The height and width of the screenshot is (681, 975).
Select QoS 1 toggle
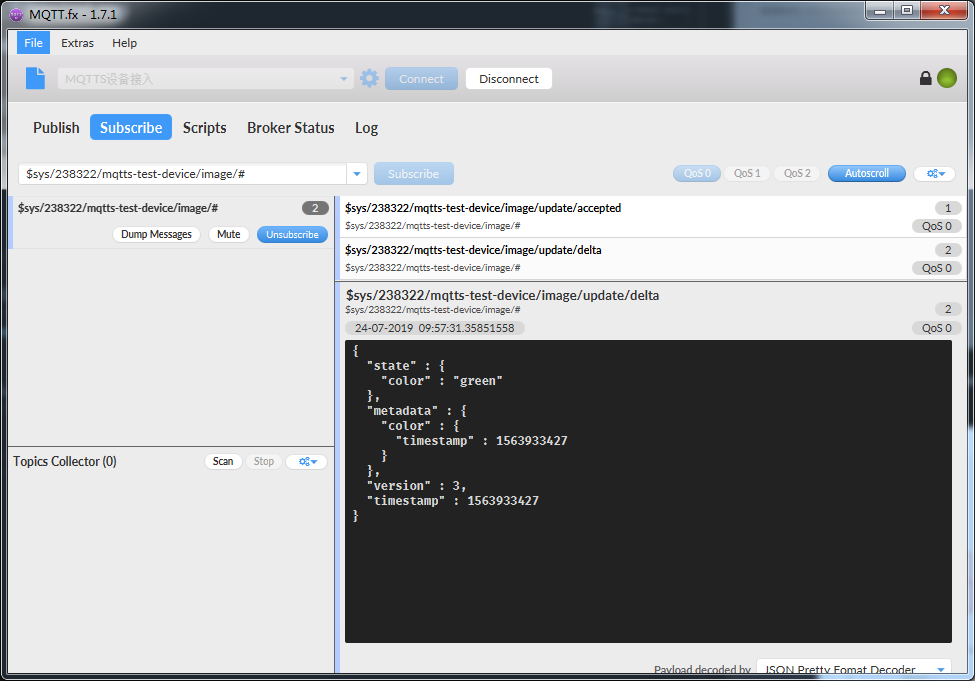[x=747, y=174]
